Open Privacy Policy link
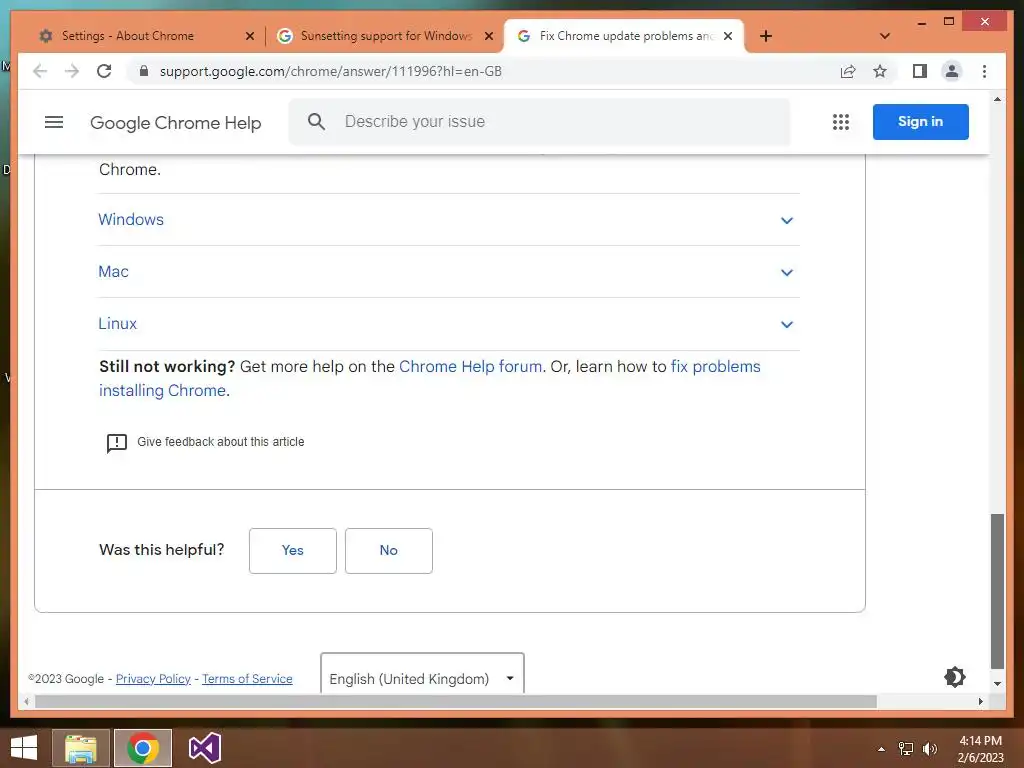Screen dimensions: 1024x768 (153, 679)
